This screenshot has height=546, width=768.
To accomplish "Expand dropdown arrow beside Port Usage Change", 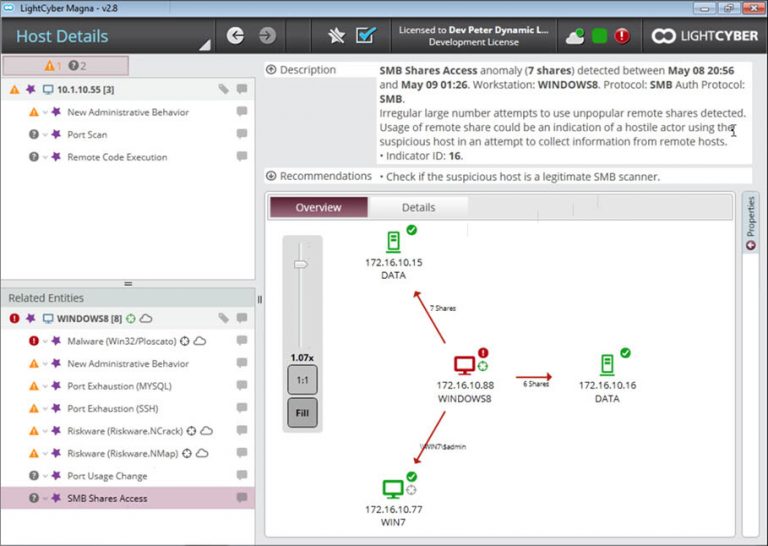I will click(45, 476).
